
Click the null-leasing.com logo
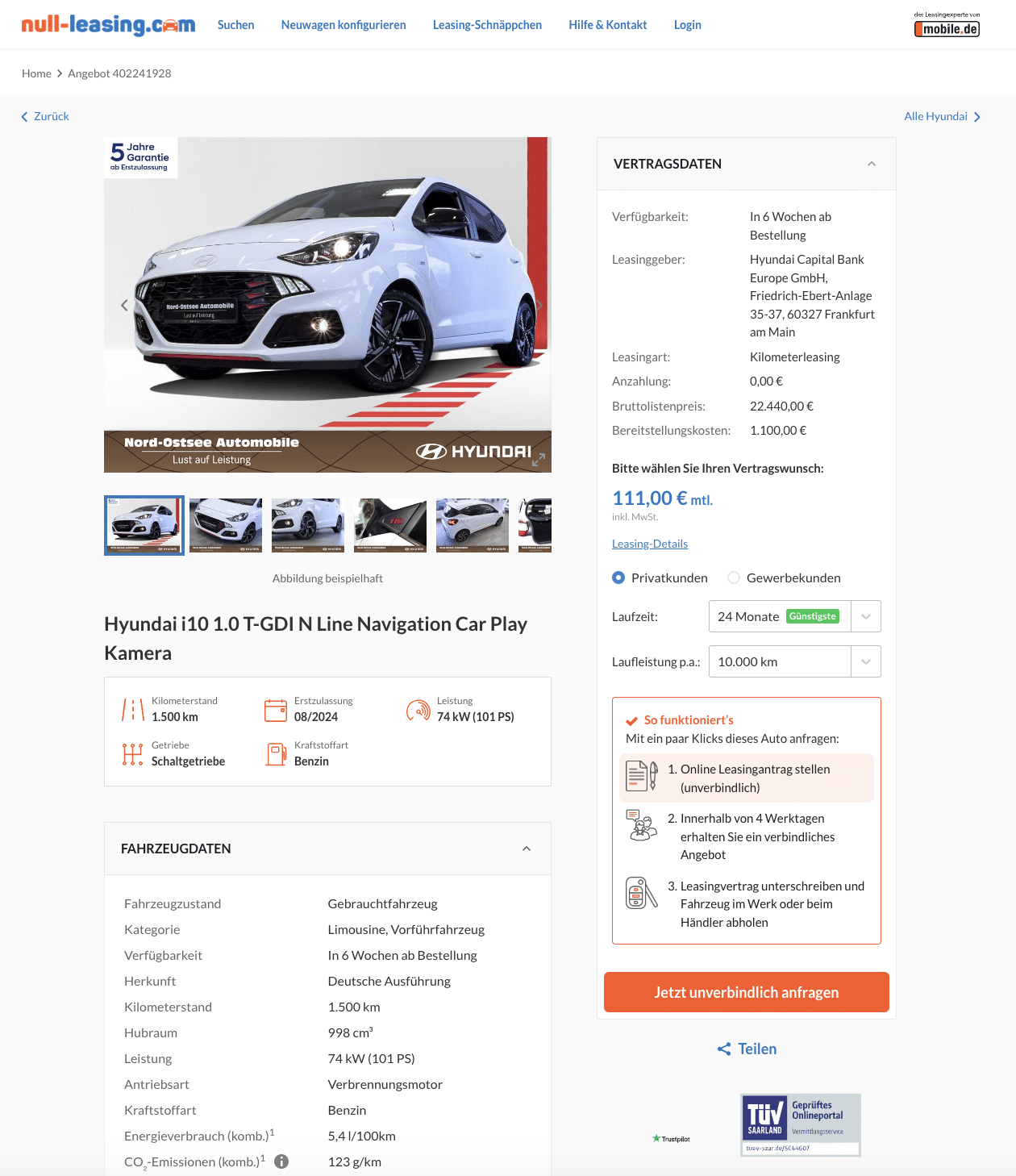click(108, 25)
